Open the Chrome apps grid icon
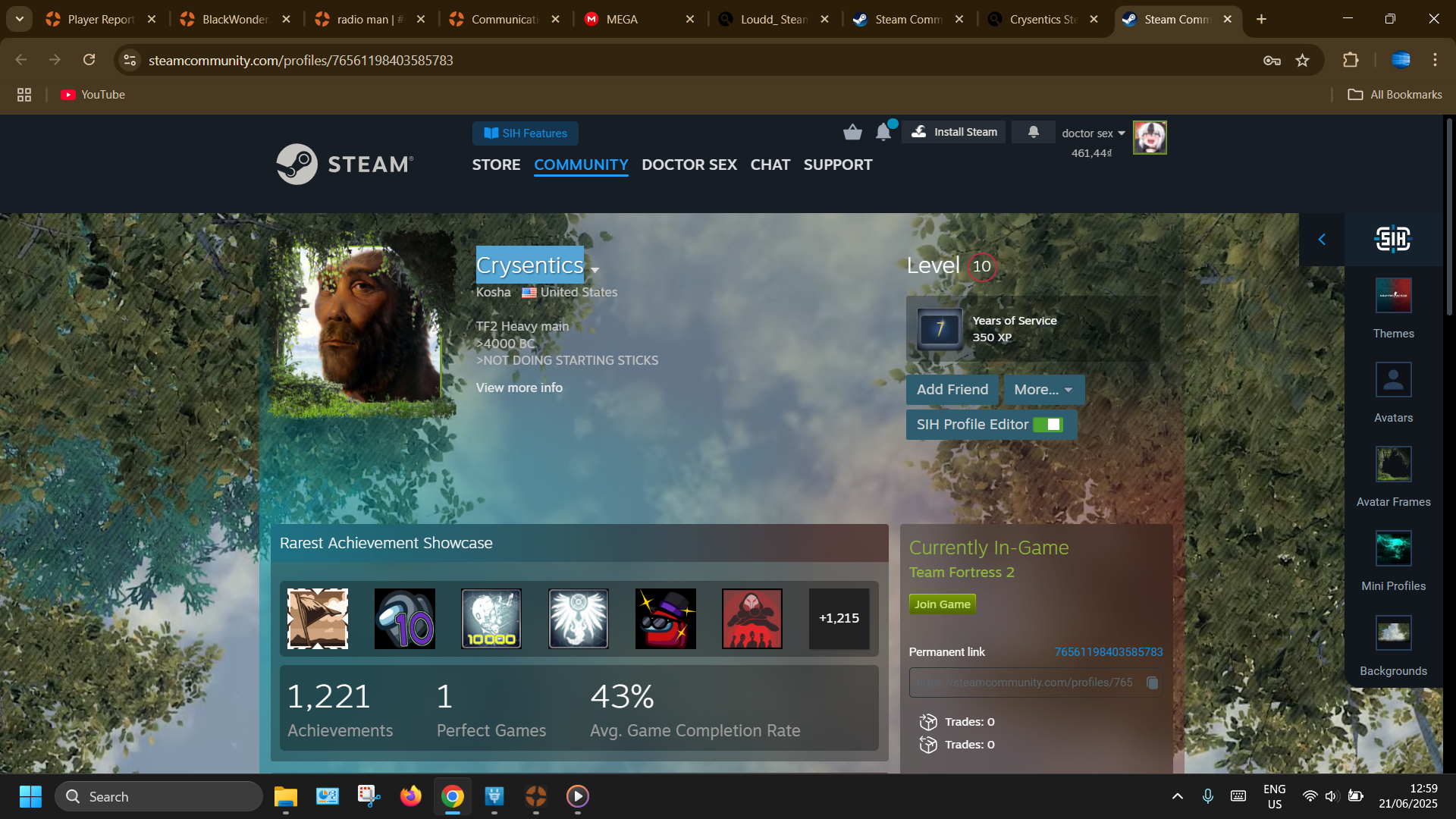Image resolution: width=1456 pixels, height=819 pixels. click(24, 95)
